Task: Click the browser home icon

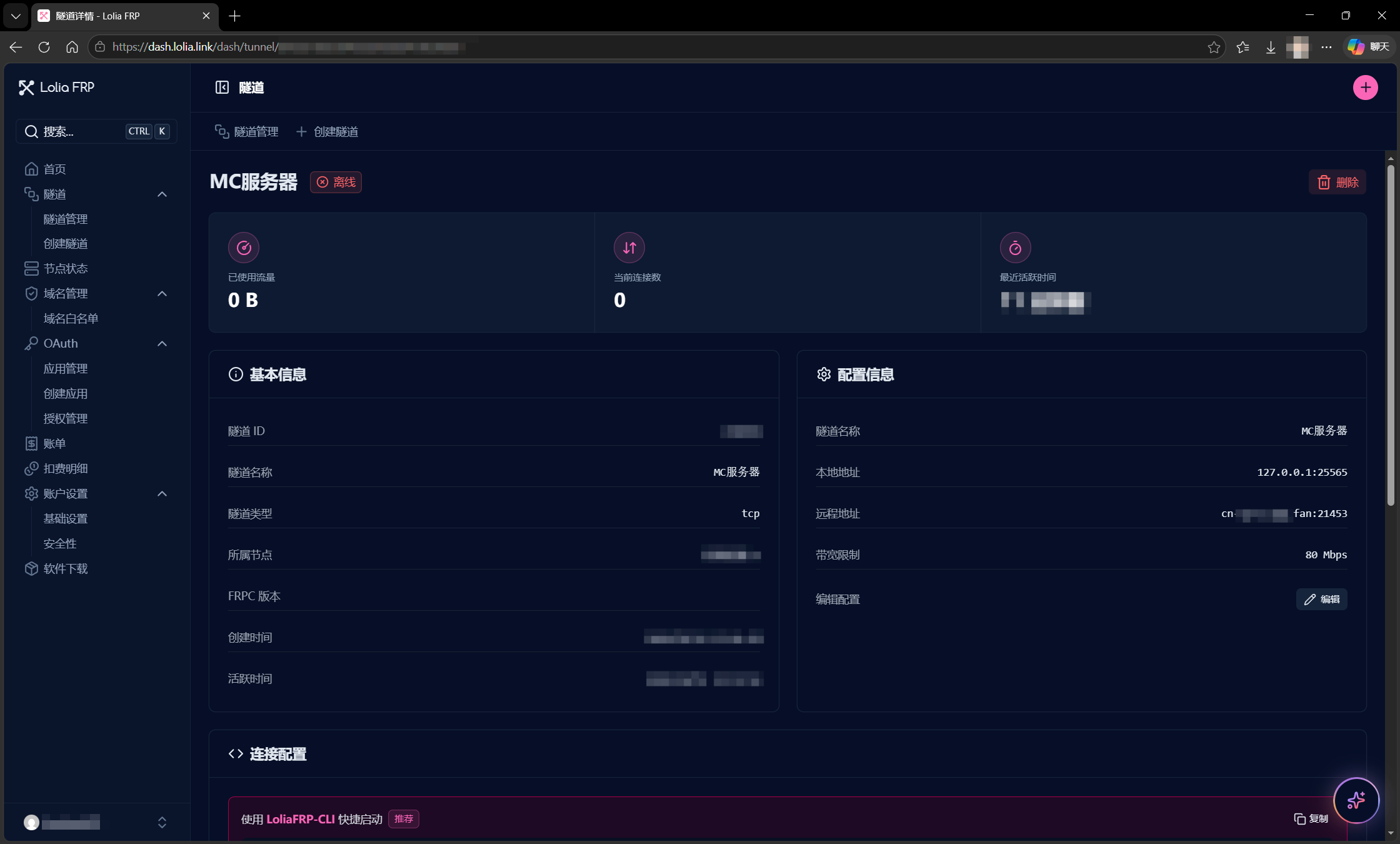Action: 72,47
